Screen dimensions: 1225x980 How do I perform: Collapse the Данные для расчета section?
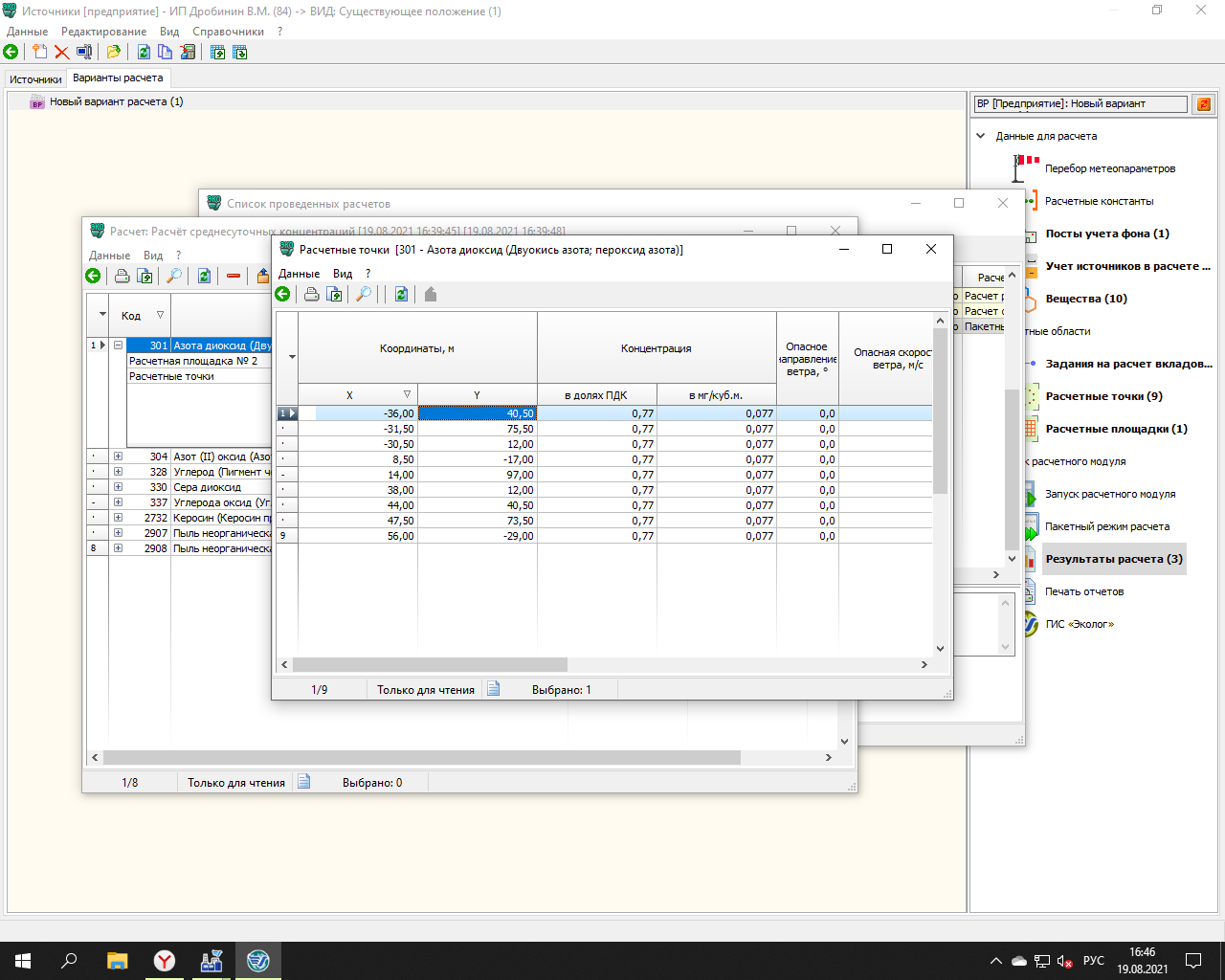click(x=980, y=136)
